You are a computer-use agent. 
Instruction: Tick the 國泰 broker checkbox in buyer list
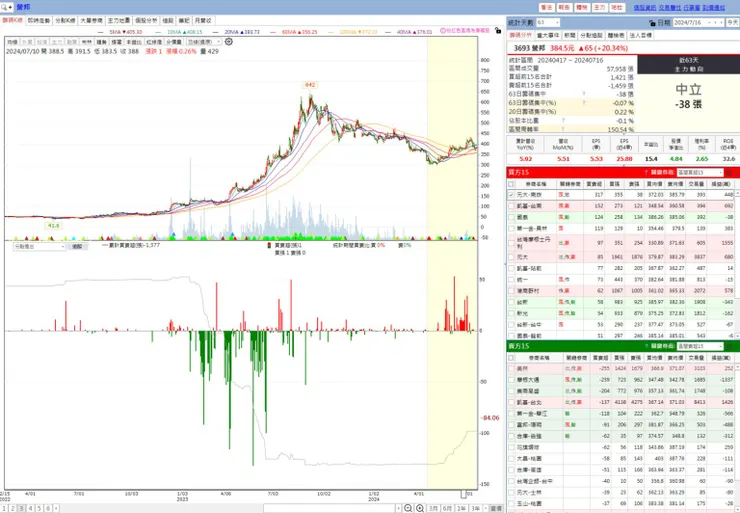pos(511,218)
